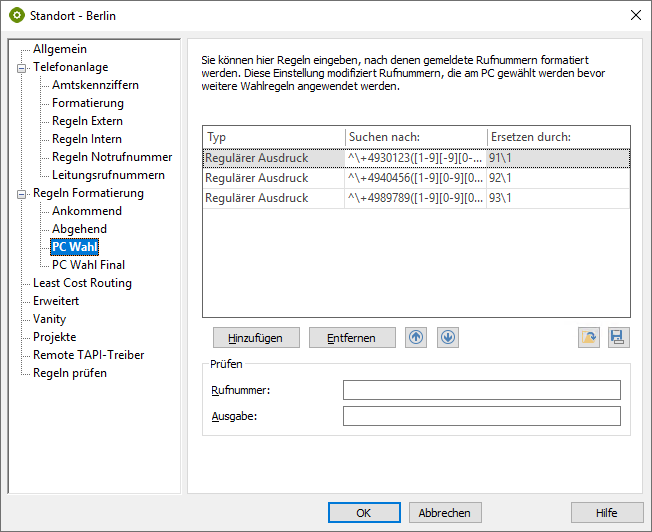
Task: Collapse the Telefonanlage tree node
Action: pyautogui.click(x=20, y=68)
